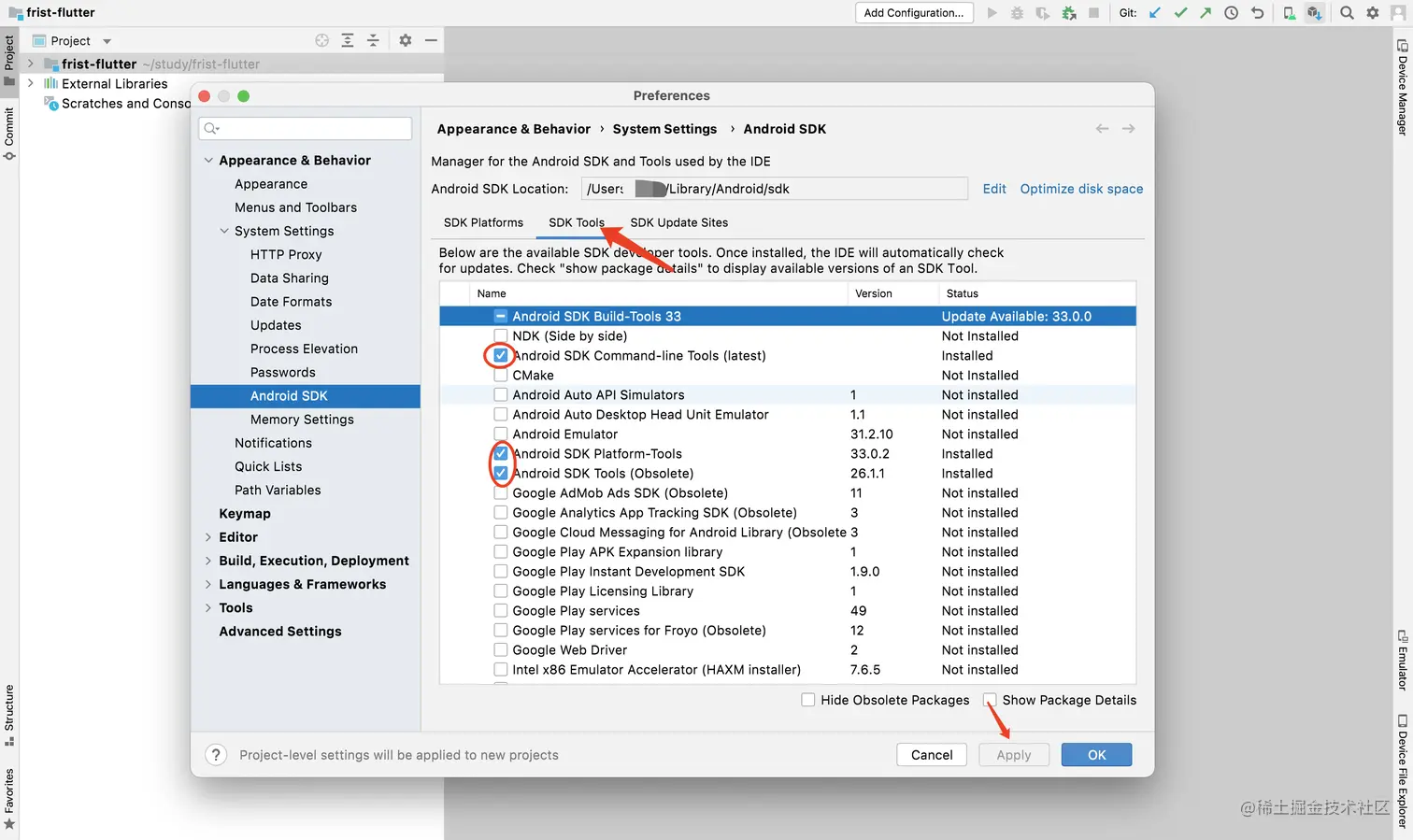This screenshot has height=840, width=1413.
Task: Click the back arrow in Preferences header
Action: coord(1103,129)
